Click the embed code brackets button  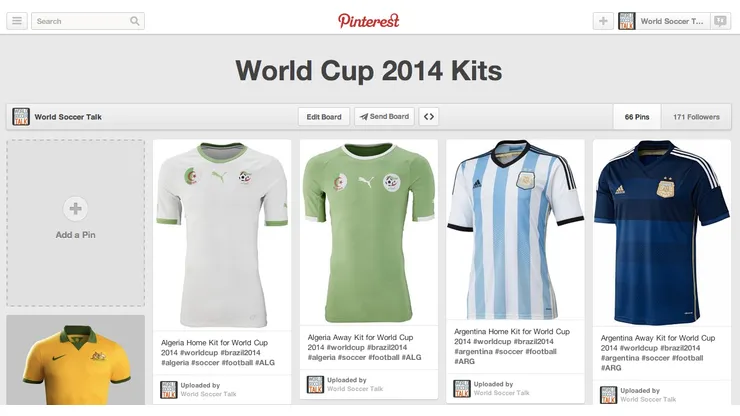[x=429, y=117]
